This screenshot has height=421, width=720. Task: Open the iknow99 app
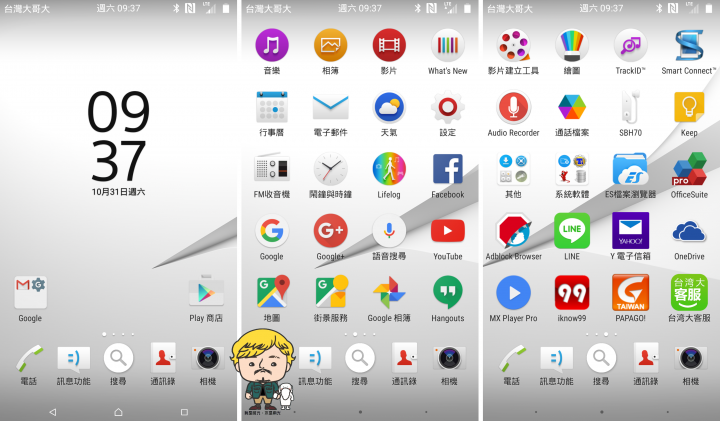[x=572, y=292]
